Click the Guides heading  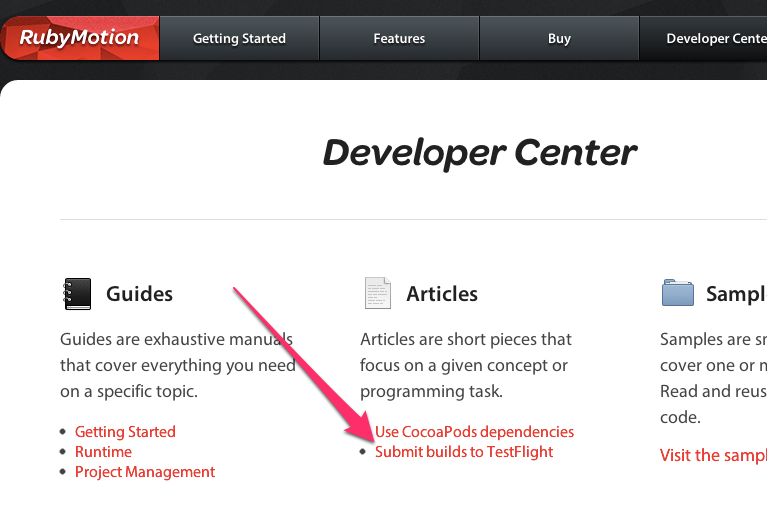139,294
